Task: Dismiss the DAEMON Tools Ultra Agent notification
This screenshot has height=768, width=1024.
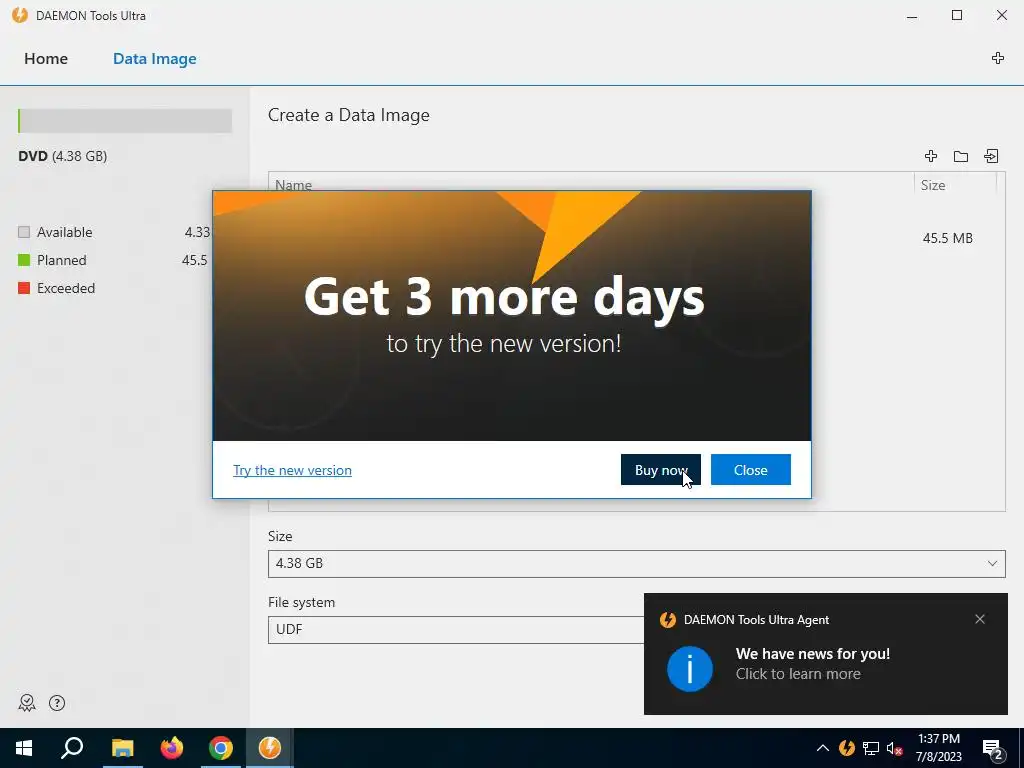Action: pyautogui.click(x=980, y=619)
